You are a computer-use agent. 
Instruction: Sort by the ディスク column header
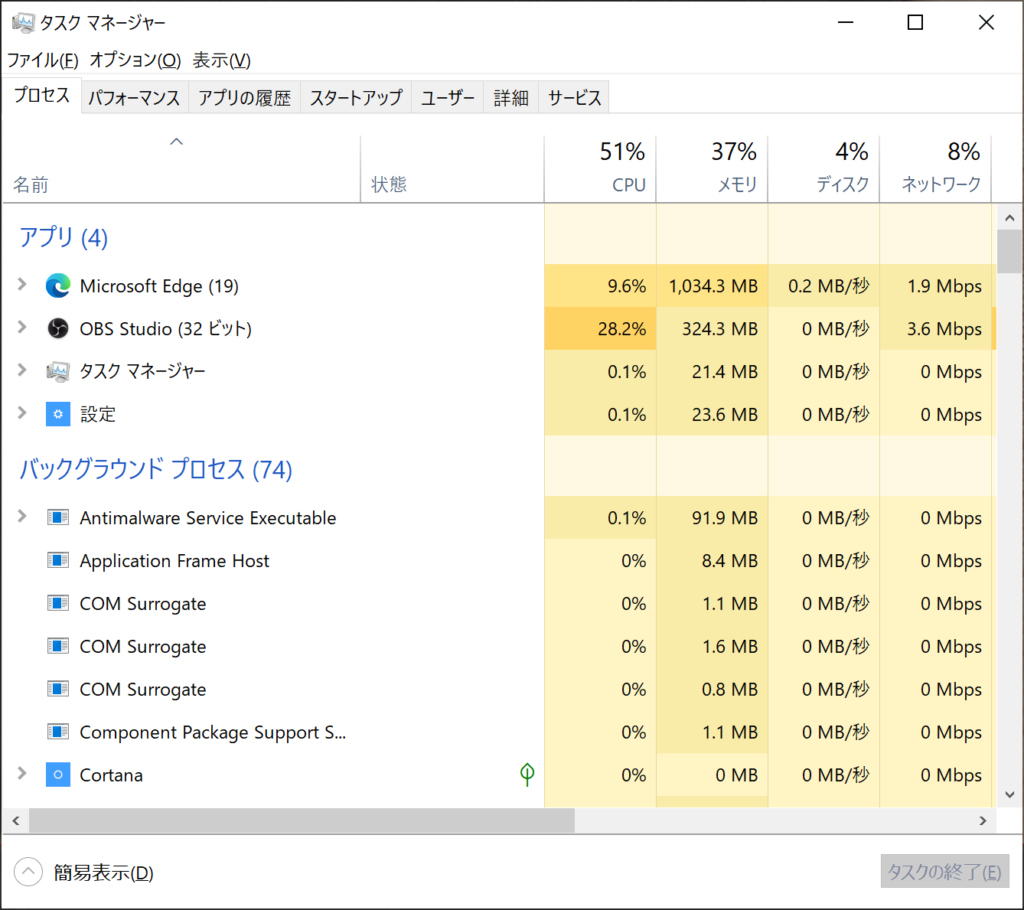pyautogui.click(x=824, y=169)
